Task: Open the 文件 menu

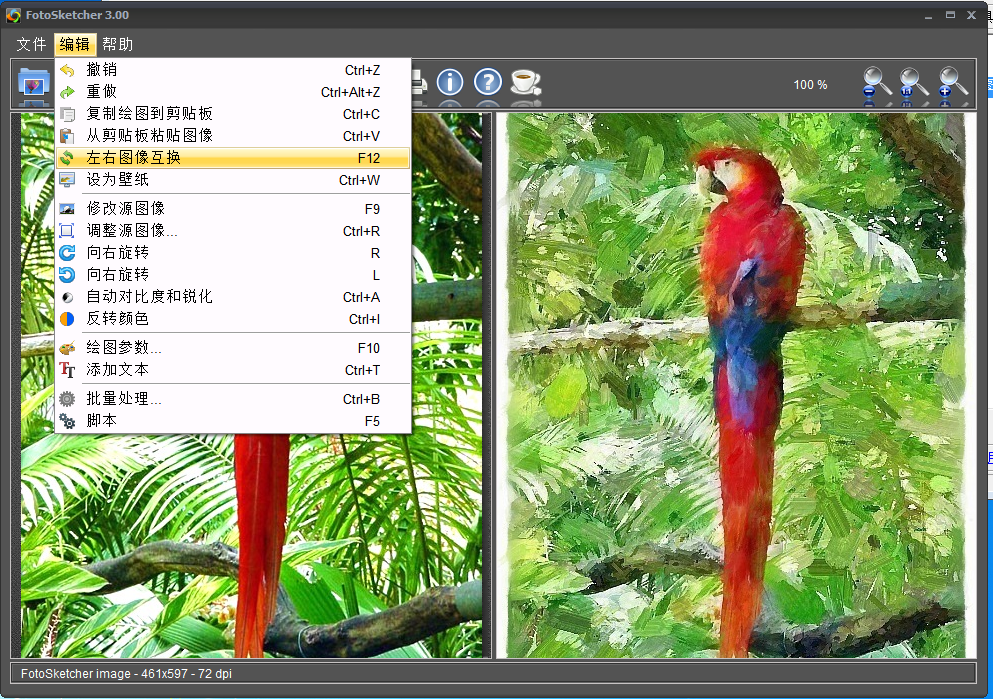Action: click(x=31, y=44)
